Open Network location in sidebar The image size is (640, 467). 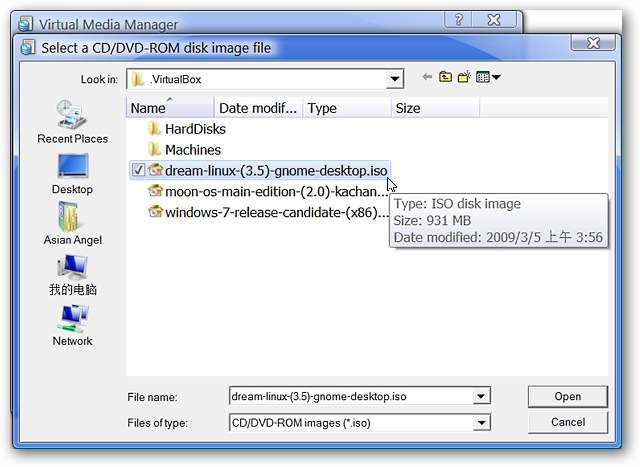[x=72, y=326]
